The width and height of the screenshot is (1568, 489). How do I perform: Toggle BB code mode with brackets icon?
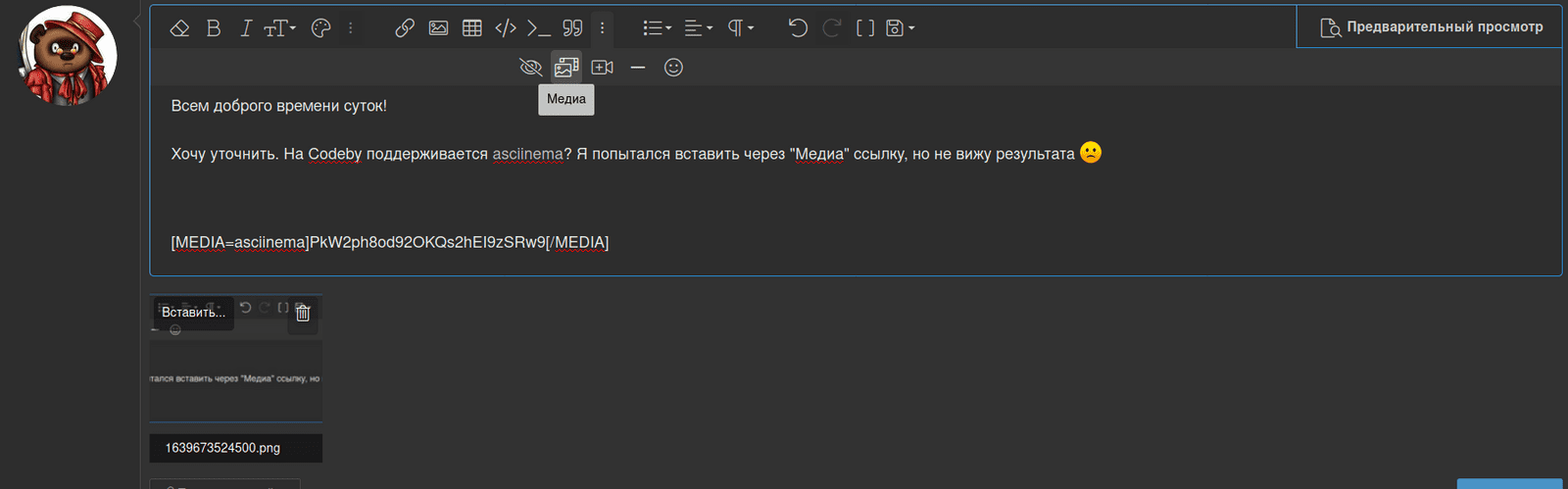point(865,28)
